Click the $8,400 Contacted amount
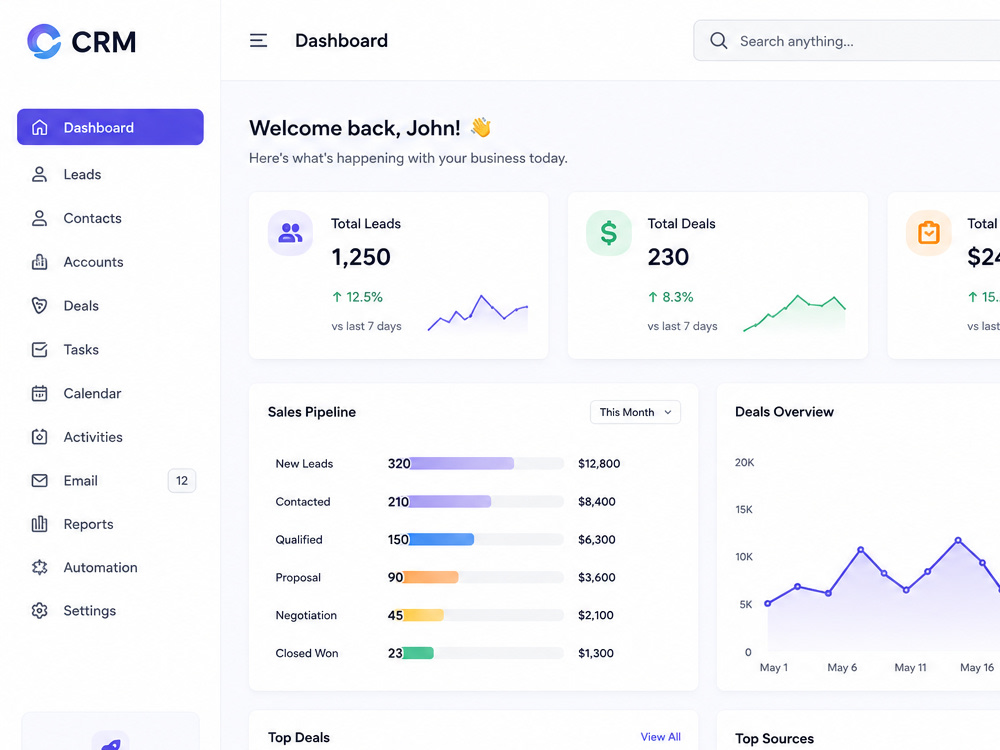Image resolution: width=1000 pixels, height=750 pixels. pos(597,502)
